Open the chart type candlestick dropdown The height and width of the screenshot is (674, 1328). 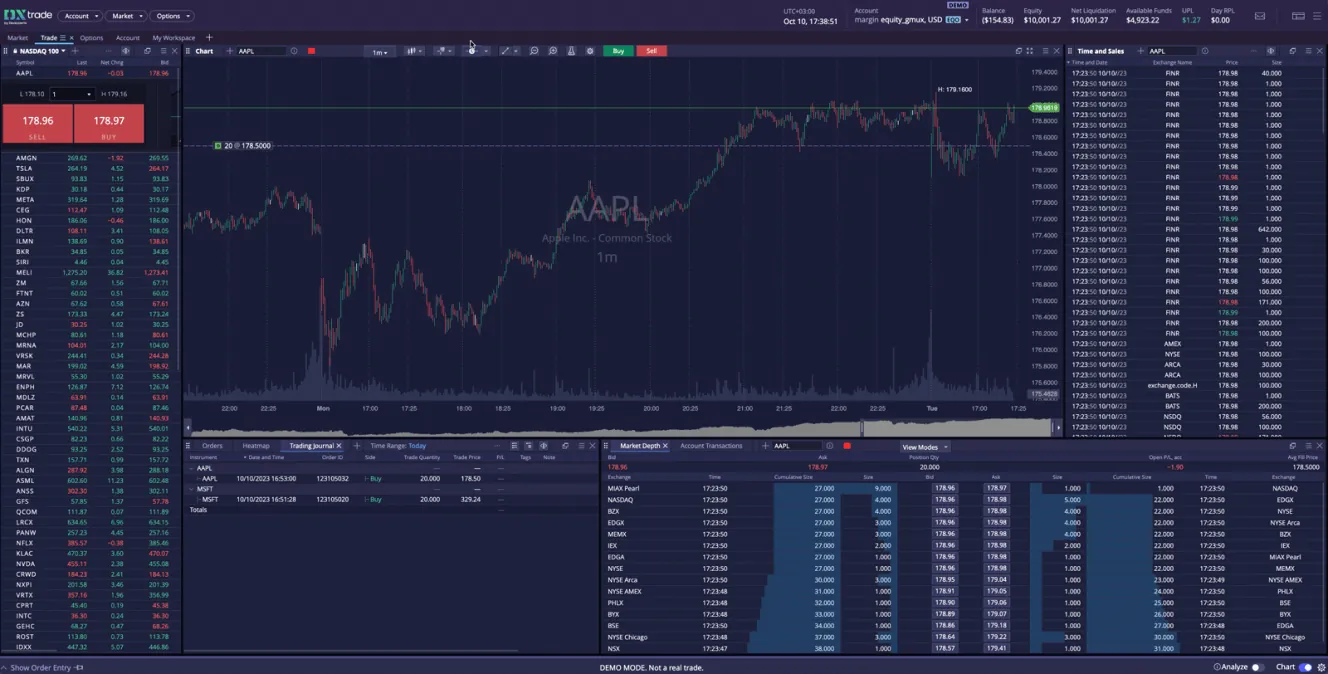click(413, 51)
